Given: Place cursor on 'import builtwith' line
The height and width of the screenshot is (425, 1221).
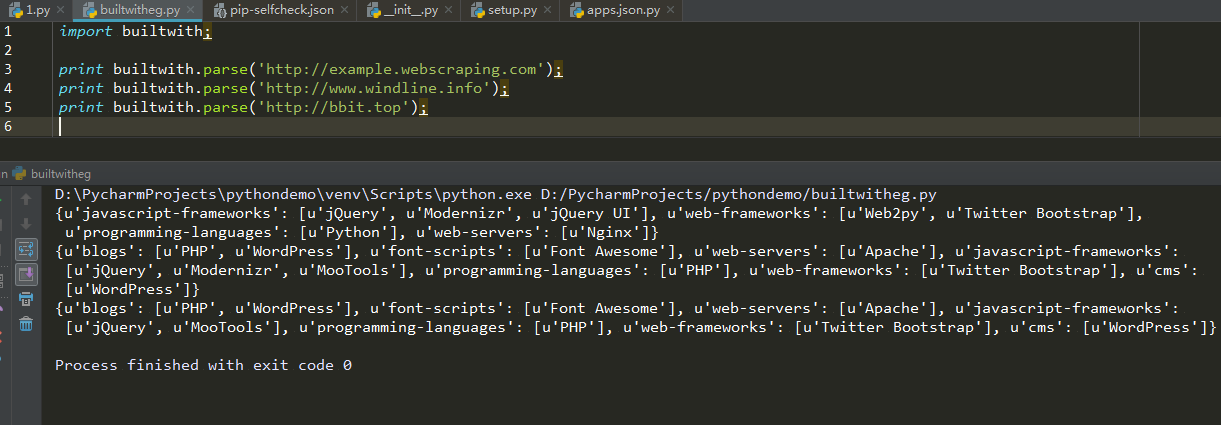Looking at the screenshot, I should pyautogui.click(x=136, y=31).
